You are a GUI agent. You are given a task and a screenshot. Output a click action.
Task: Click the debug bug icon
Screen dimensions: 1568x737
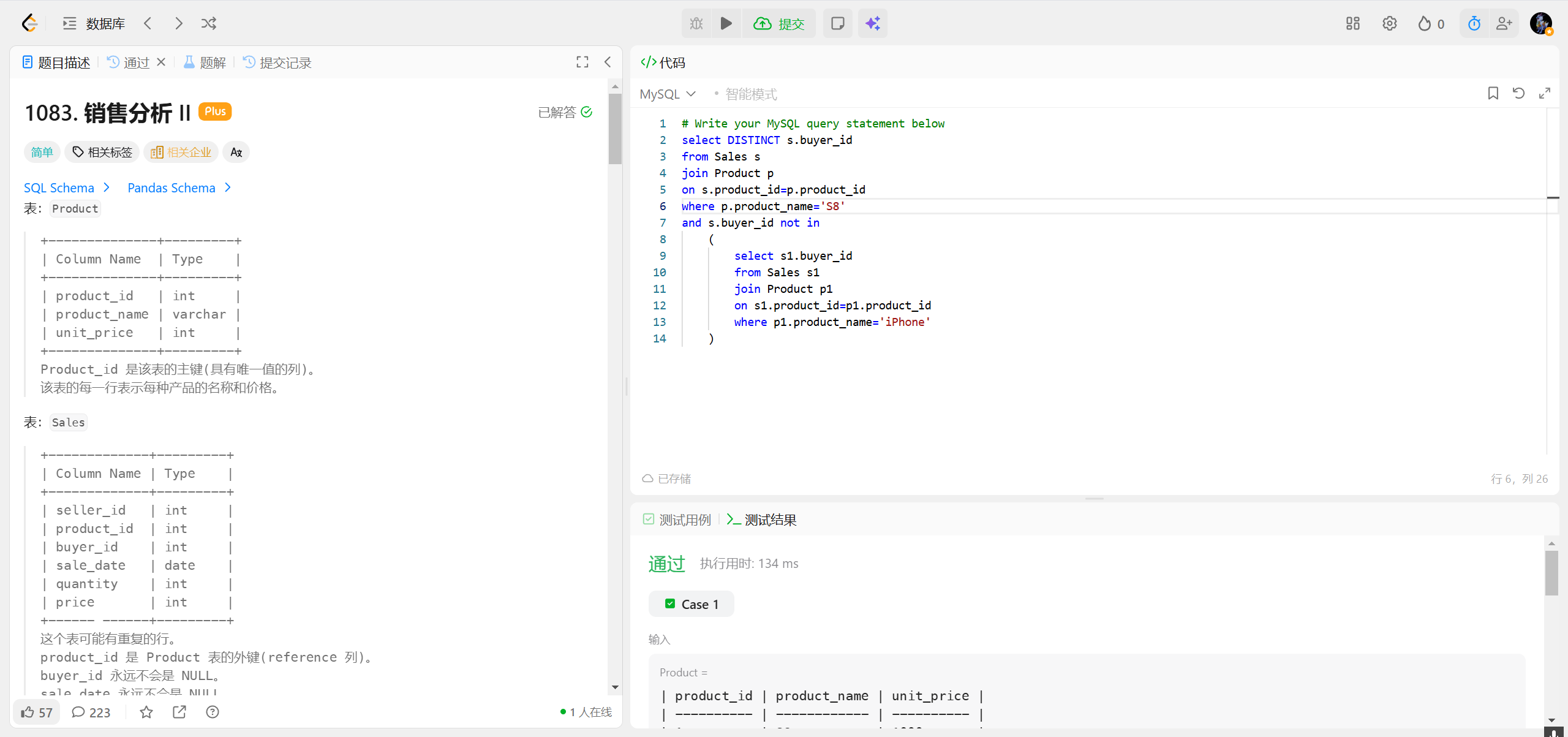pos(696,23)
